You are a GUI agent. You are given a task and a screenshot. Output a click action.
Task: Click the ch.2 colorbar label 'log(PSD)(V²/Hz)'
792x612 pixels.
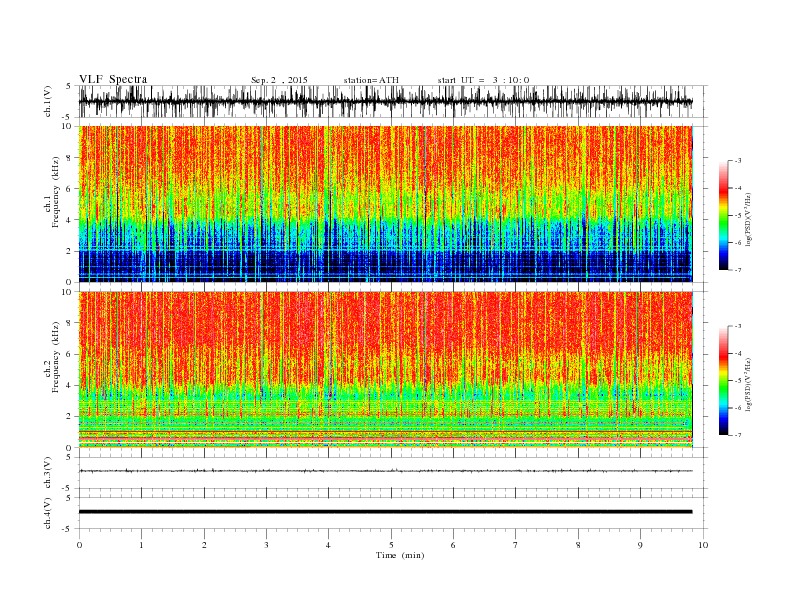749,384
